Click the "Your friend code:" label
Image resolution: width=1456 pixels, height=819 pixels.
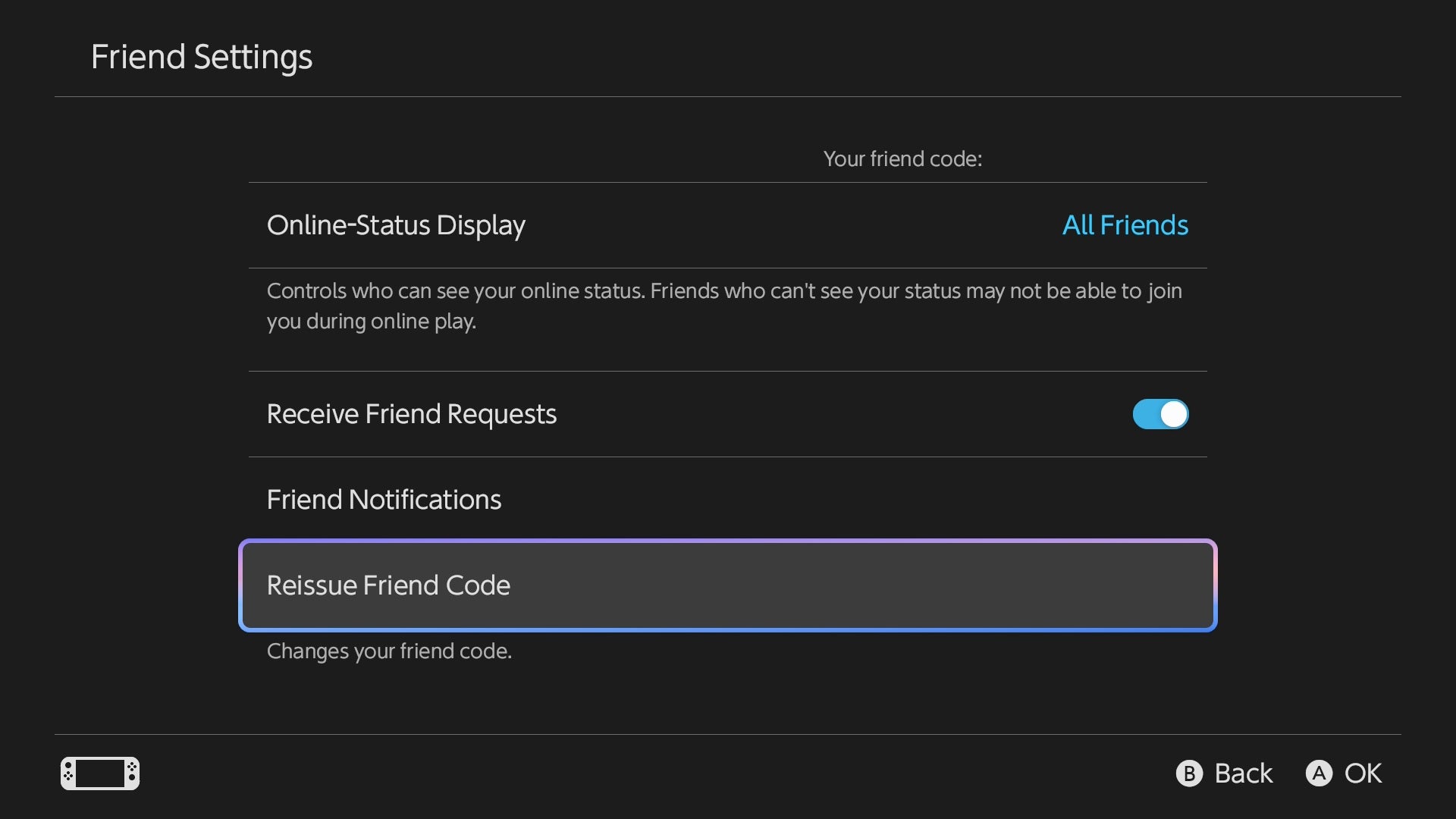[902, 158]
